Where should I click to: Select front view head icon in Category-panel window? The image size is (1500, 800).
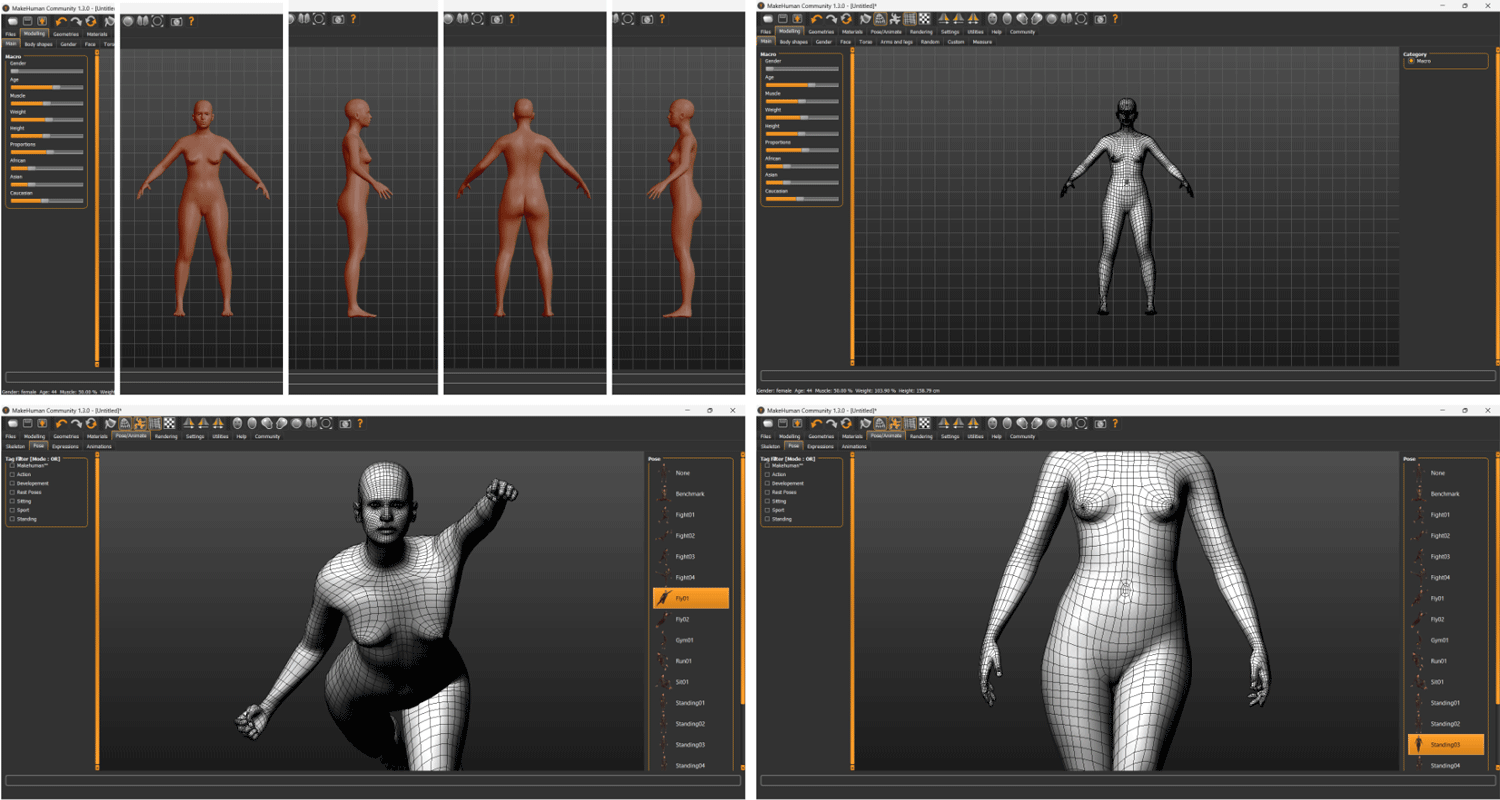(993, 18)
